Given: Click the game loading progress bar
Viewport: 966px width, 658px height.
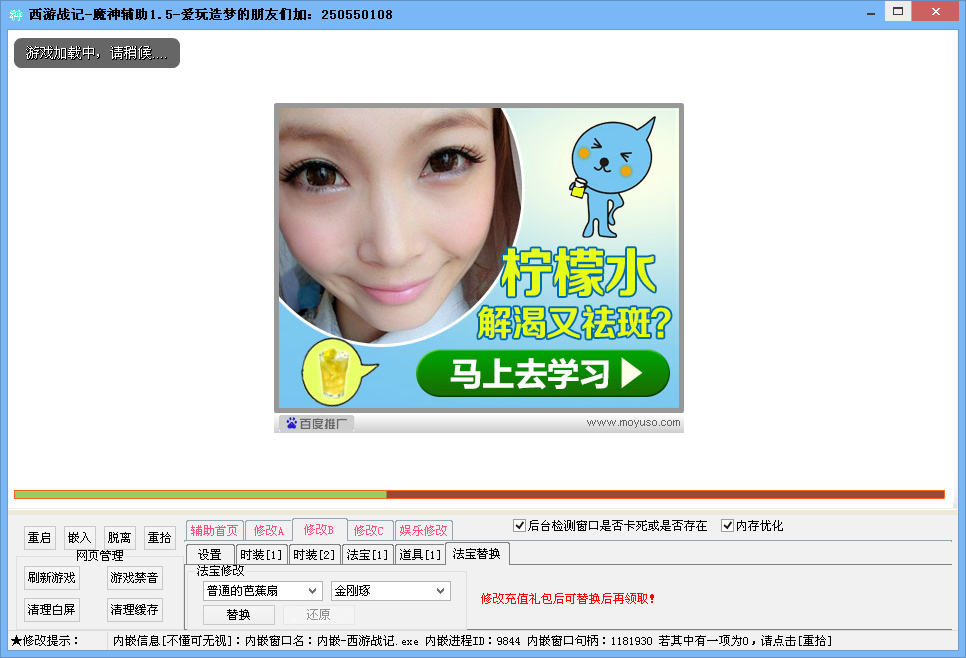Looking at the screenshot, I should pyautogui.click(x=479, y=494).
